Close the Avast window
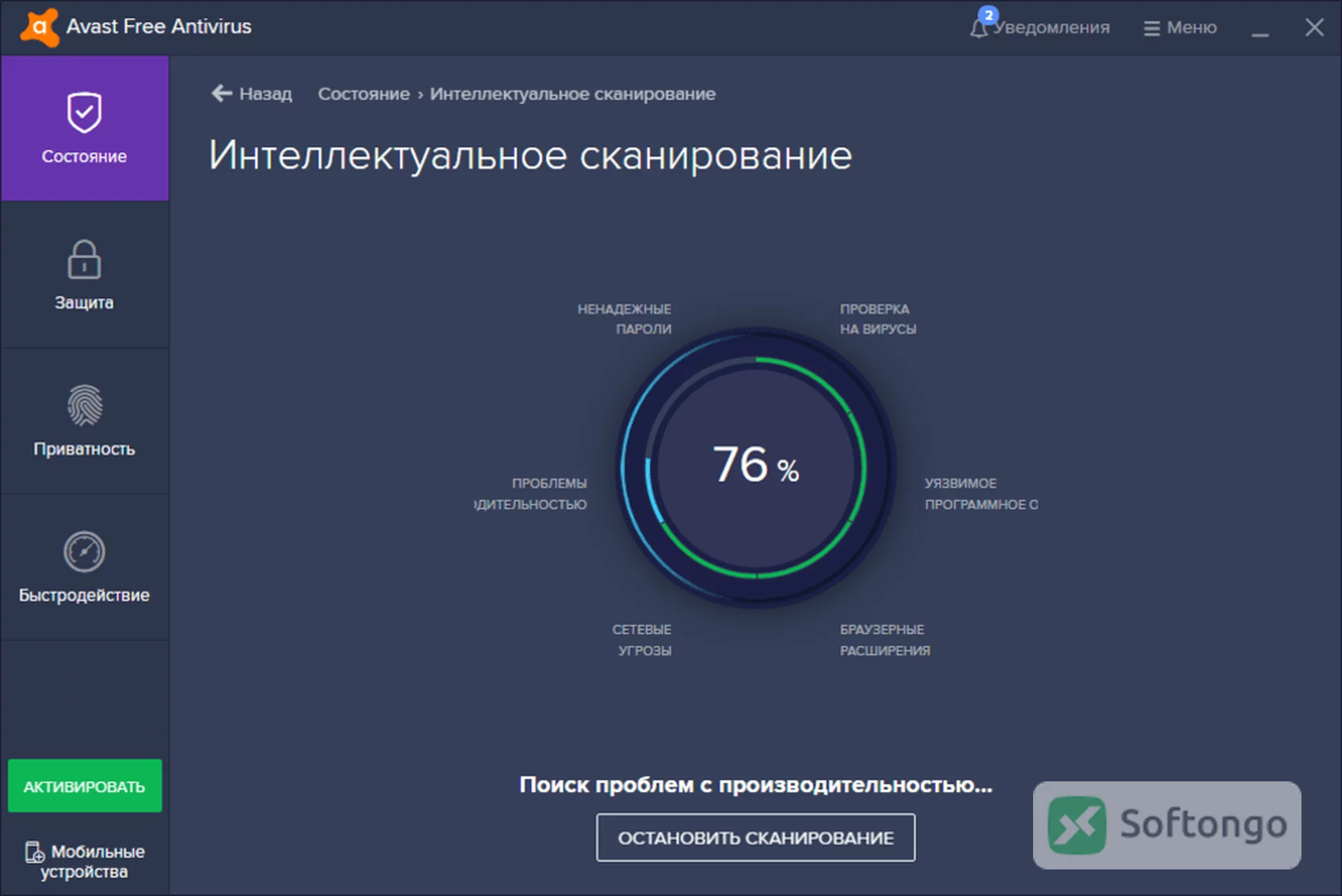 [1314, 28]
